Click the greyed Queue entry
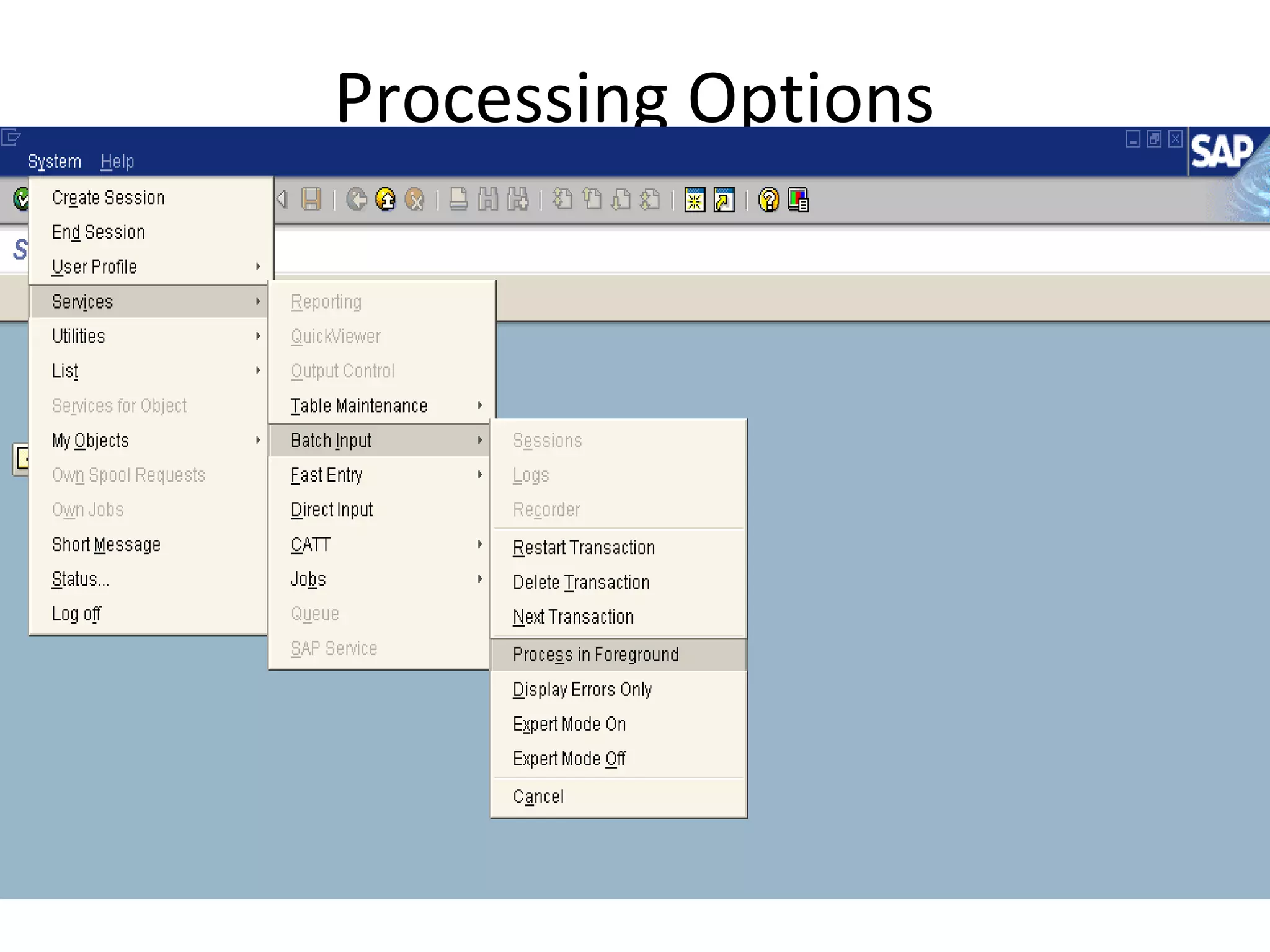 pyautogui.click(x=380, y=614)
